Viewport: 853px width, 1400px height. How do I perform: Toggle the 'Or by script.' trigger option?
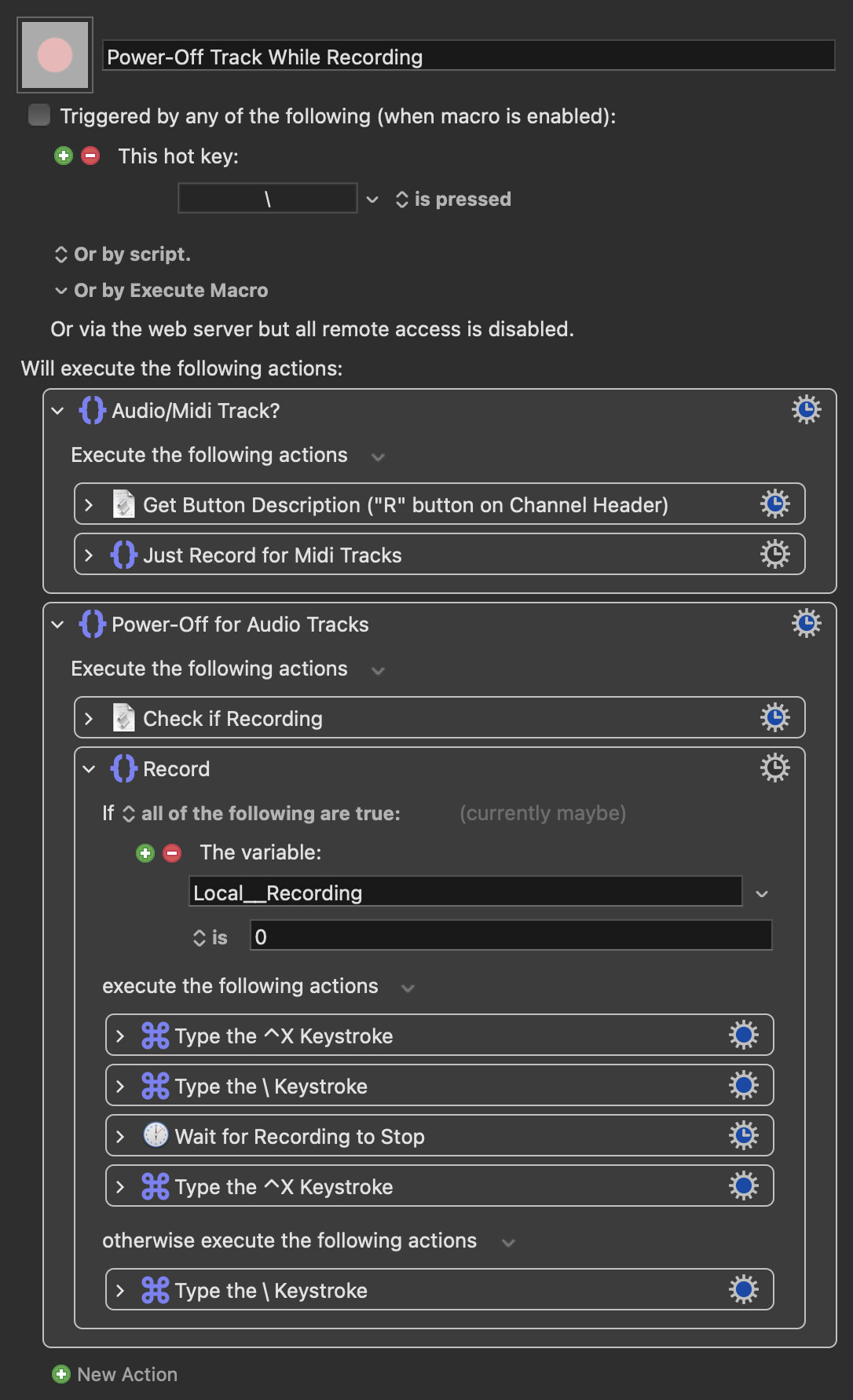pyautogui.click(x=123, y=255)
